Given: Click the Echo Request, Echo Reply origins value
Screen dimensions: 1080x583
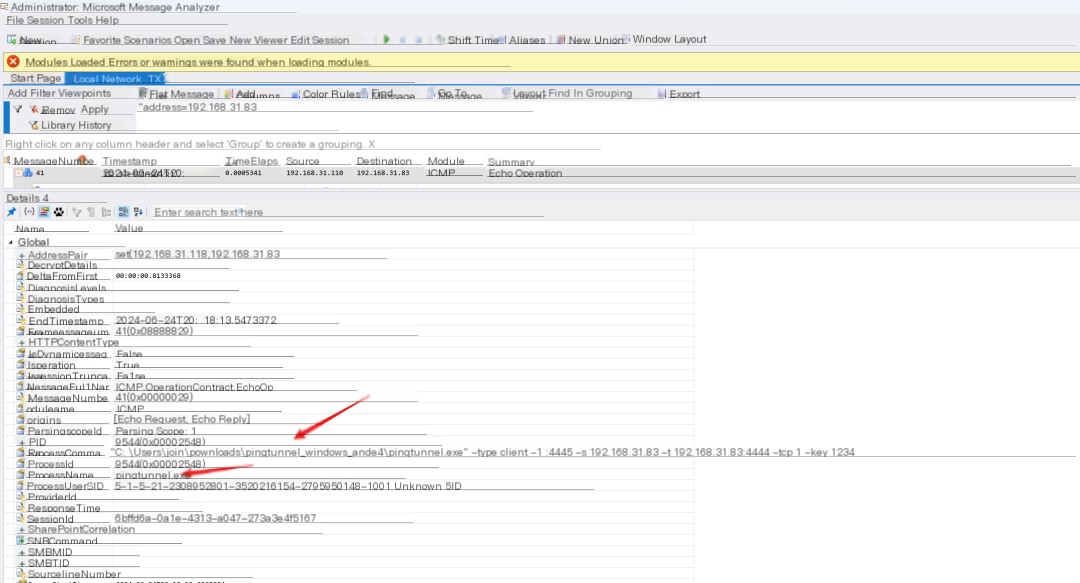Looking at the screenshot, I should tap(182, 419).
